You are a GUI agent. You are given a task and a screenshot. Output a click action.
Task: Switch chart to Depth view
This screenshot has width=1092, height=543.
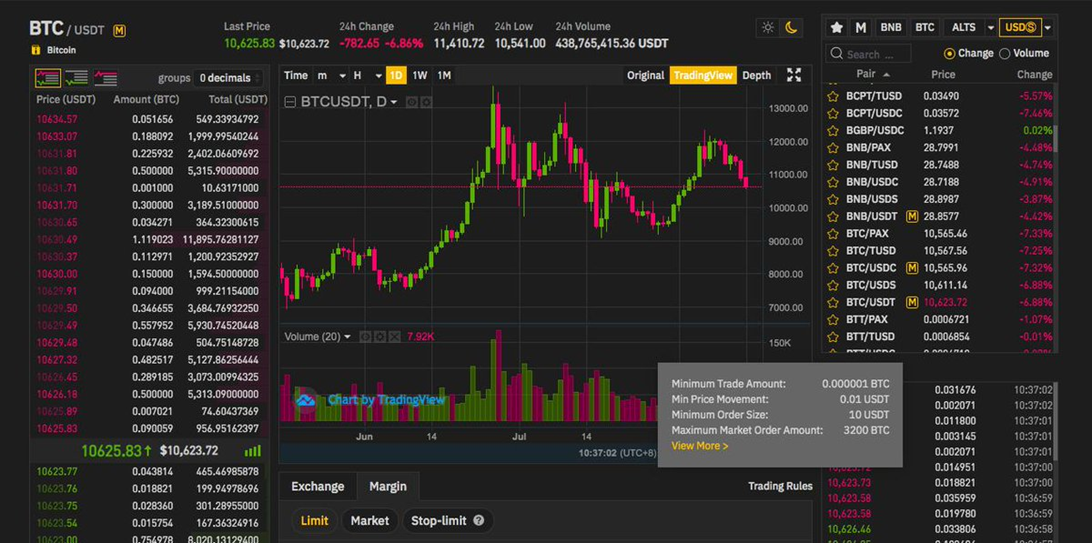pos(756,75)
